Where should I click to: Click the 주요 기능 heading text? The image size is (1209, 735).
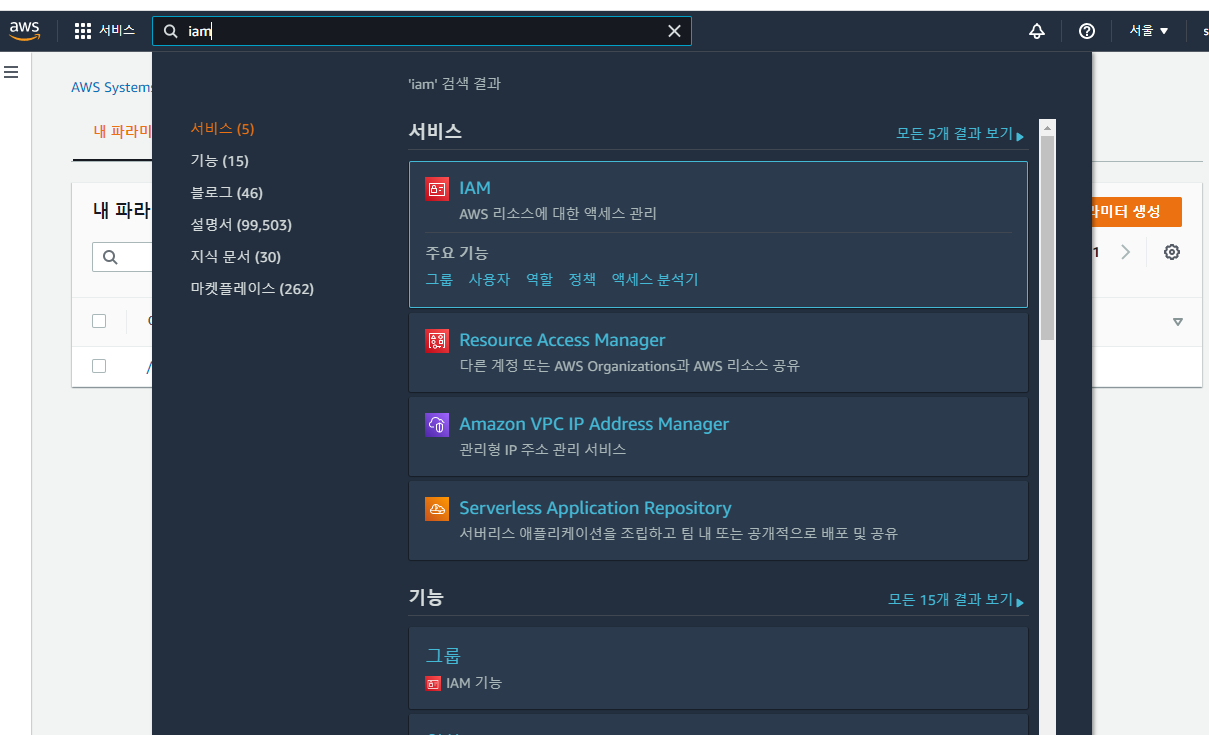point(457,253)
